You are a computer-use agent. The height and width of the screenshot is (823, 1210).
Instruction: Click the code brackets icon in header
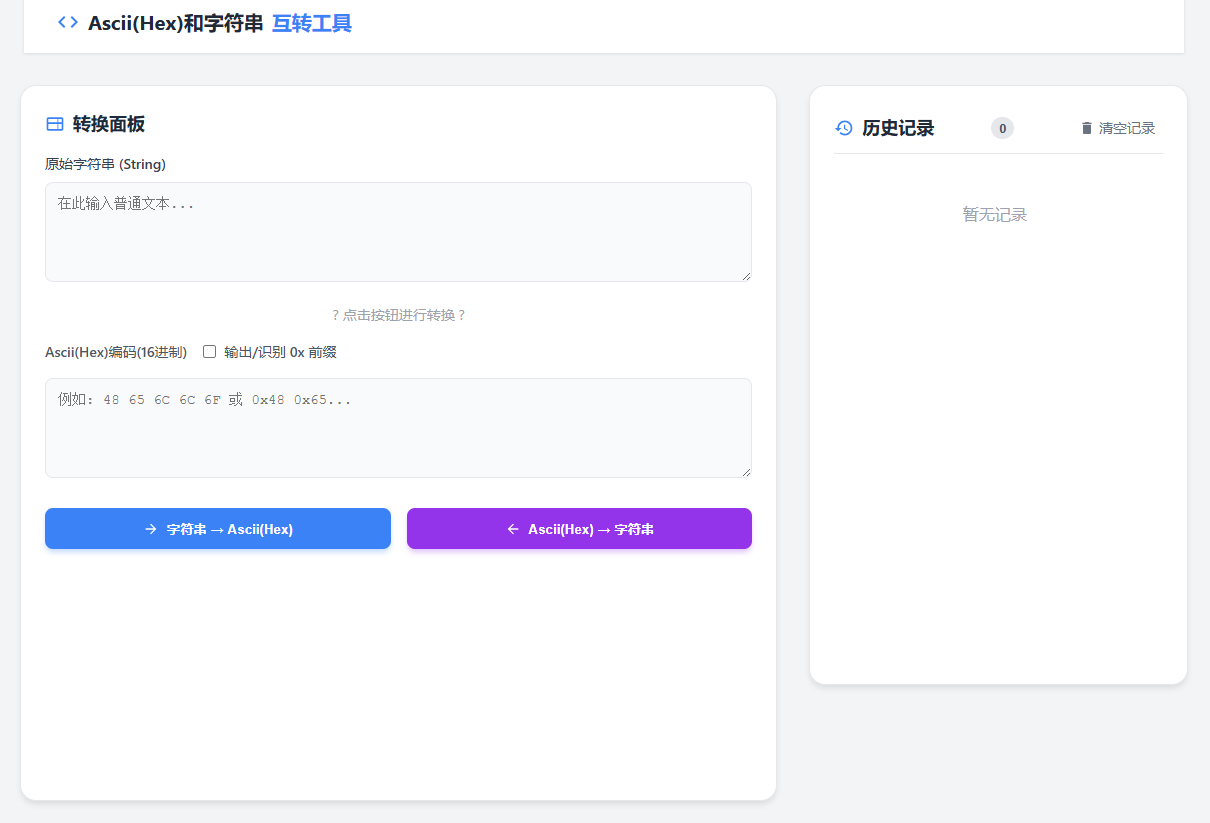[68, 22]
